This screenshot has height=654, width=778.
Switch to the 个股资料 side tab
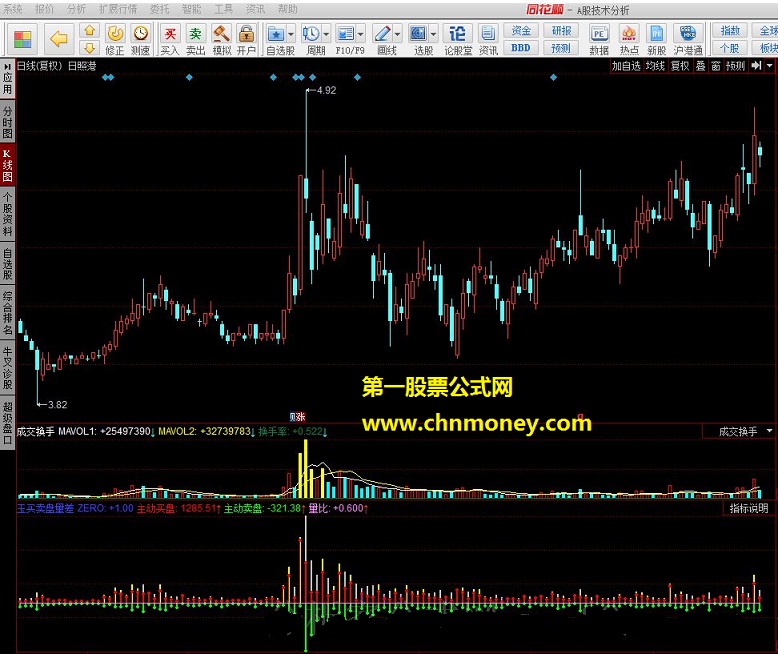click(7, 213)
